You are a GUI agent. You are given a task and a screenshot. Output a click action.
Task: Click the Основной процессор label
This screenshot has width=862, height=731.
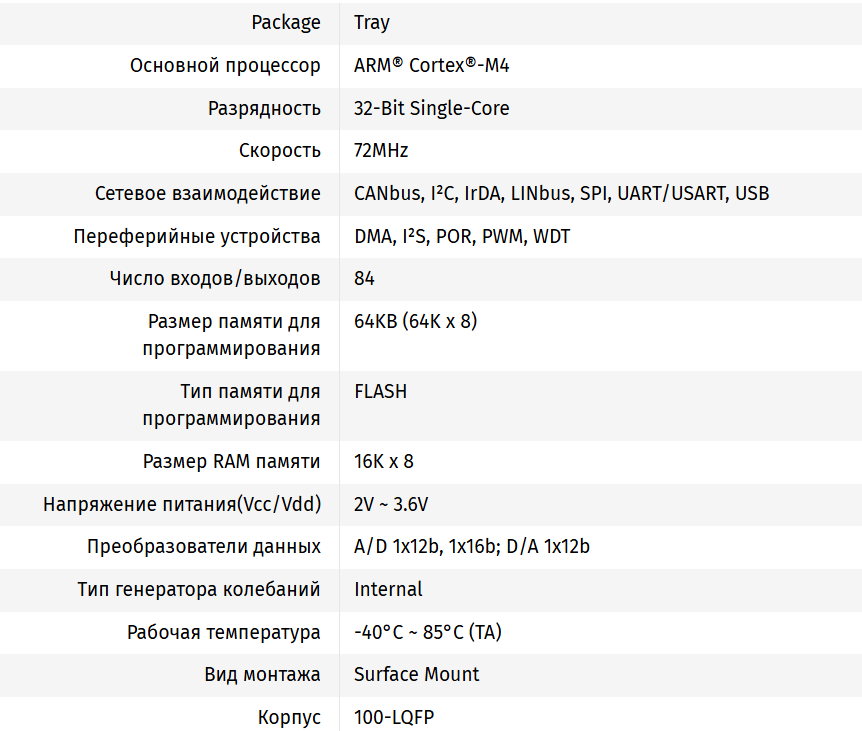[225, 65]
